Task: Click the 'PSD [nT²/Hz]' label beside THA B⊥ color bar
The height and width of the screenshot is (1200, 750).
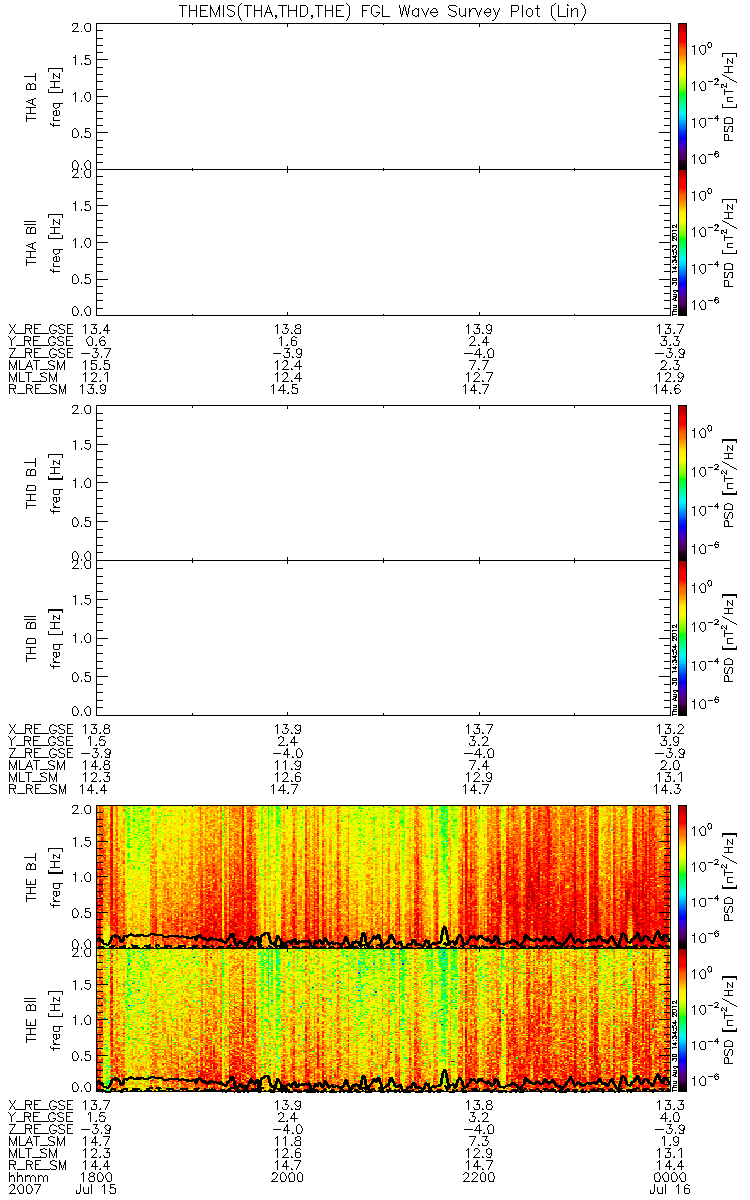Action: pyautogui.click(x=731, y=95)
